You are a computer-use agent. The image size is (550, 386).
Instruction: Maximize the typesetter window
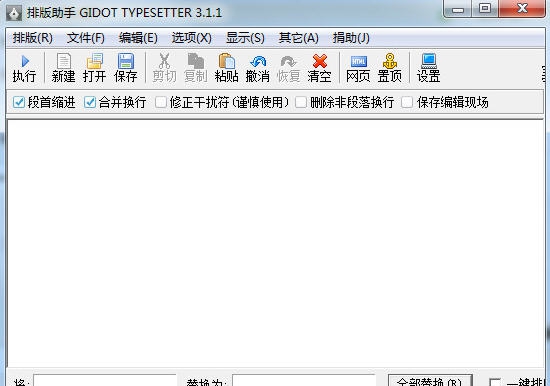(x=485, y=8)
